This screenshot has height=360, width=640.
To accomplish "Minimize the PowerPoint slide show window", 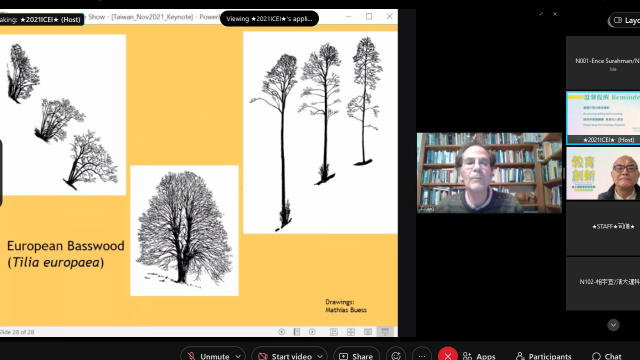I will coord(349,16).
